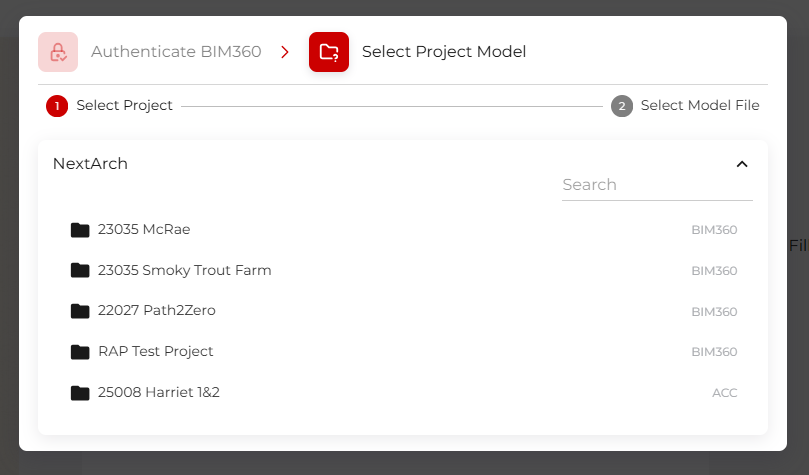Viewport: 809px width, 475px height.
Task: Click the folder icon beside 25008 Harriet 1&2
Action: [80, 392]
